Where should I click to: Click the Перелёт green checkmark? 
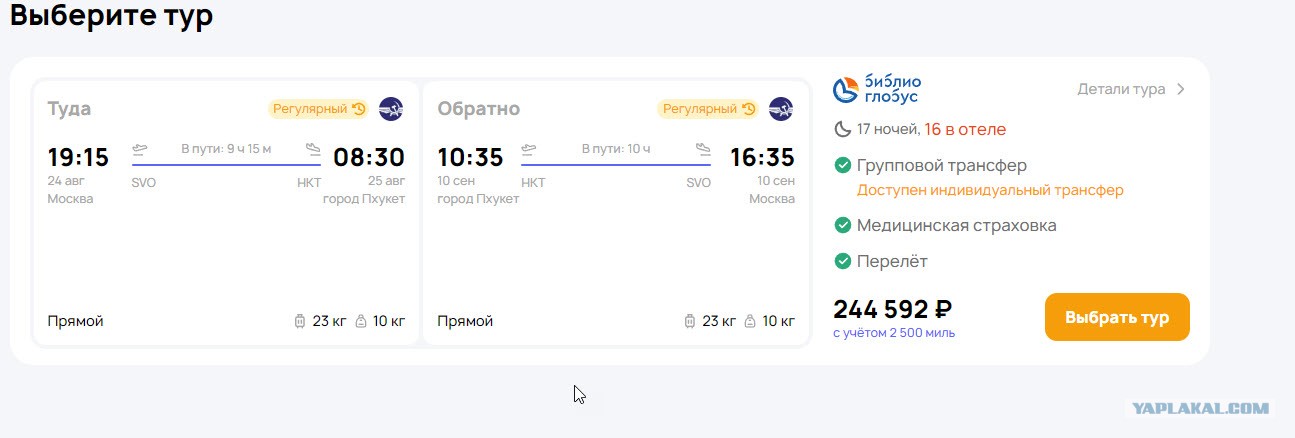(x=842, y=261)
